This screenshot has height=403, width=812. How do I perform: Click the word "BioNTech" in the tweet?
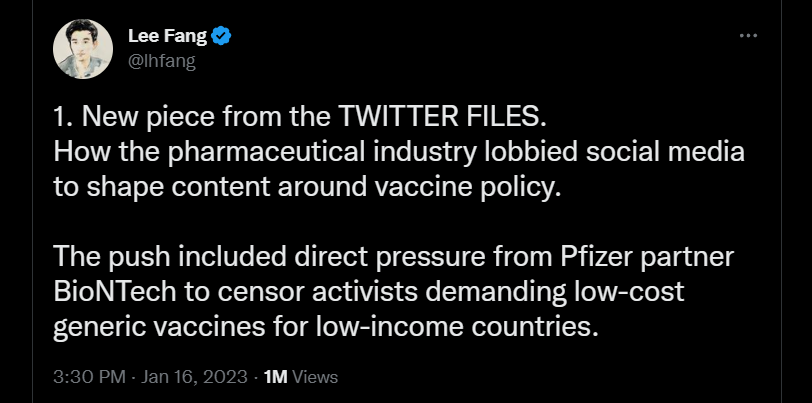[x=103, y=288]
